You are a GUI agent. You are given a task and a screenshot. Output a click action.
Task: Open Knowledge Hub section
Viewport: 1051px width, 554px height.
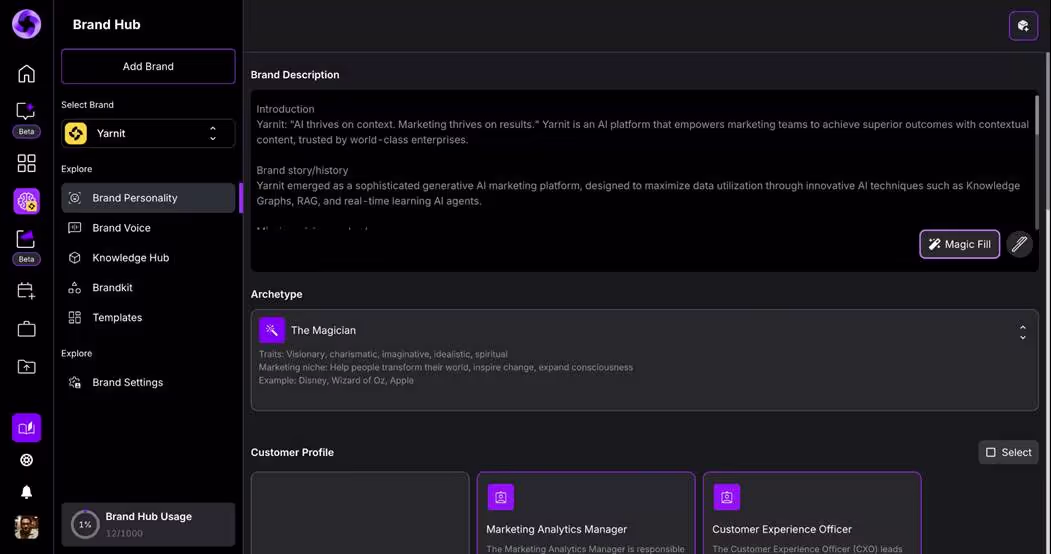[x=148, y=257]
